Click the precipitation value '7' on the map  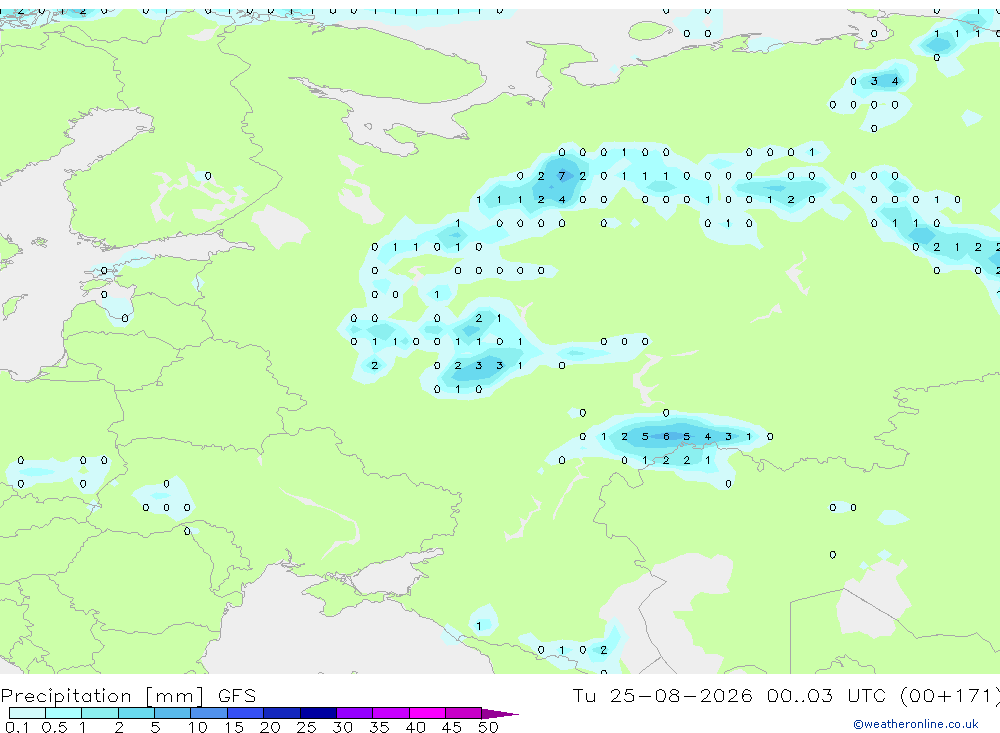[x=562, y=176]
